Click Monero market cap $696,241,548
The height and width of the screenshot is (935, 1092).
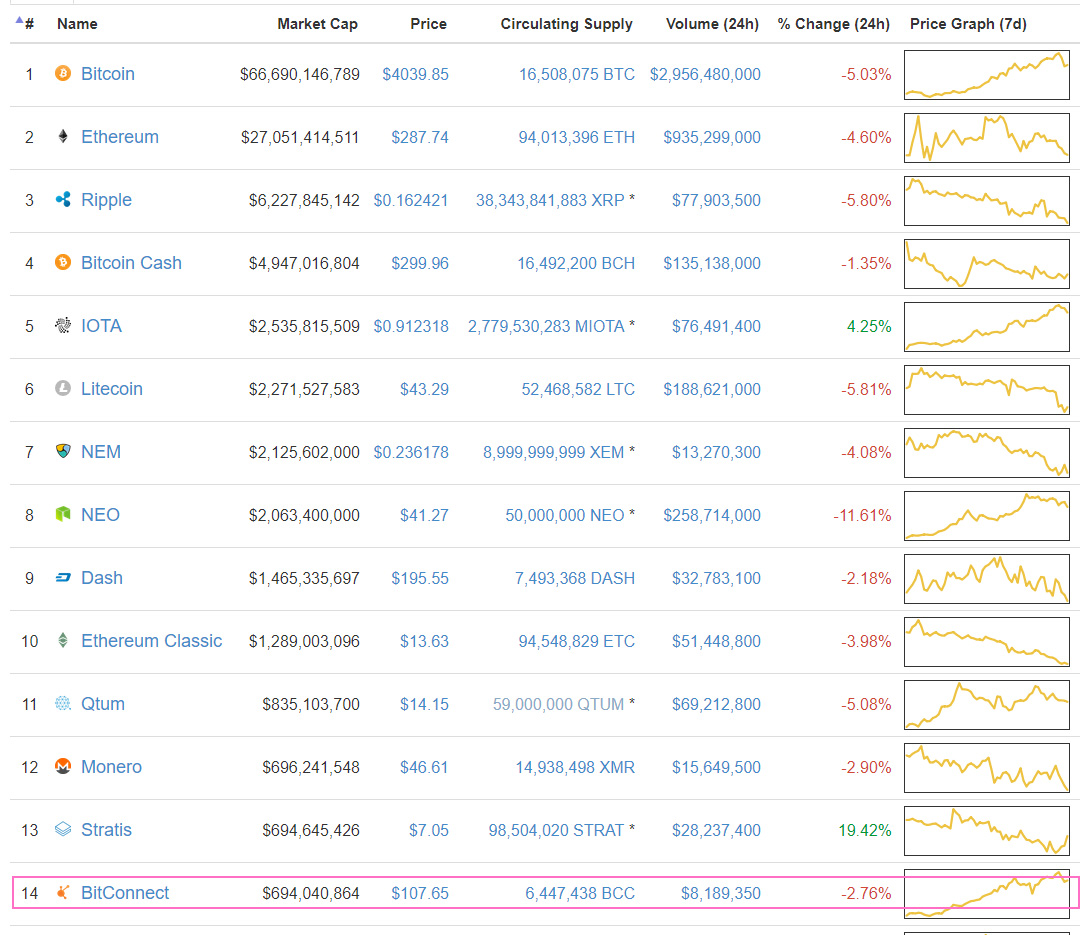[311, 767]
